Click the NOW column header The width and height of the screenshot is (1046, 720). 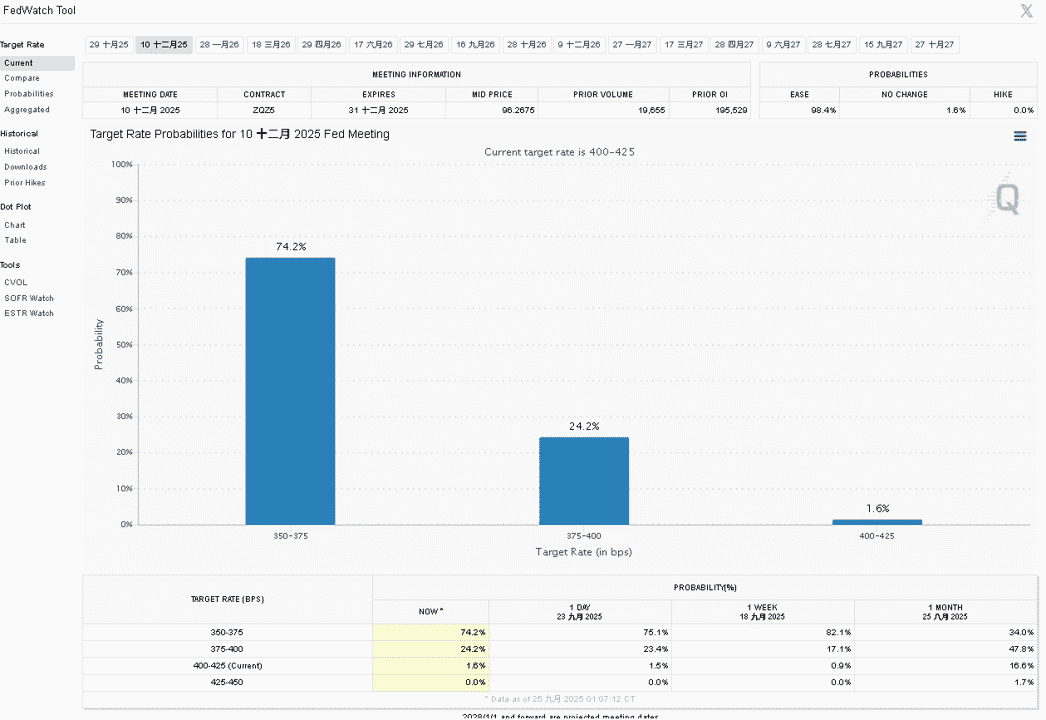(431, 612)
